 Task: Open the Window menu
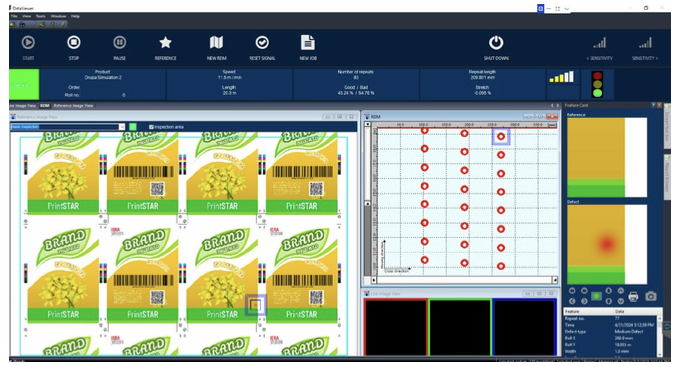point(58,16)
